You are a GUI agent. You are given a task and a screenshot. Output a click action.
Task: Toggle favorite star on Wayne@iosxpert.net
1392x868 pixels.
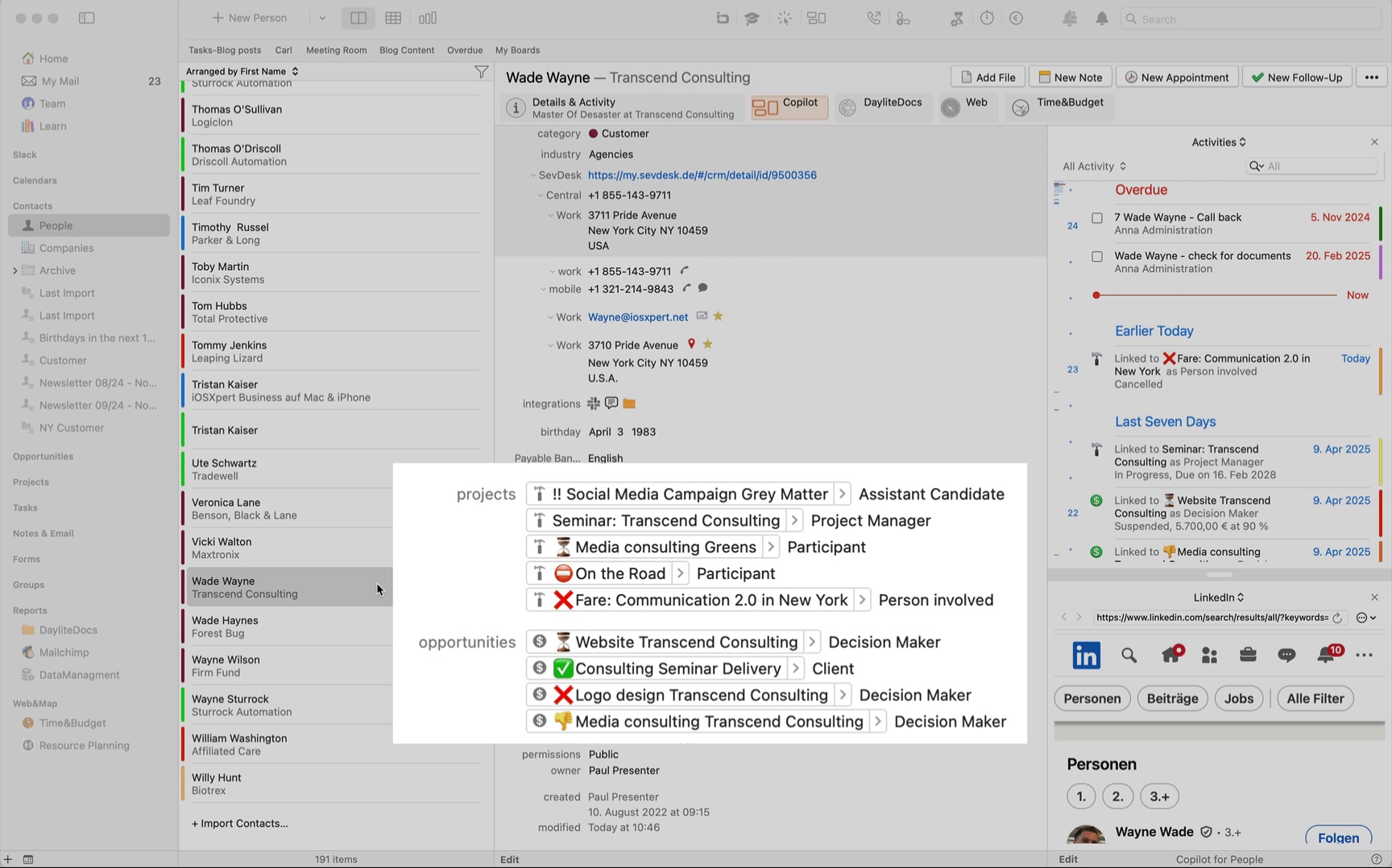pos(718,316)
